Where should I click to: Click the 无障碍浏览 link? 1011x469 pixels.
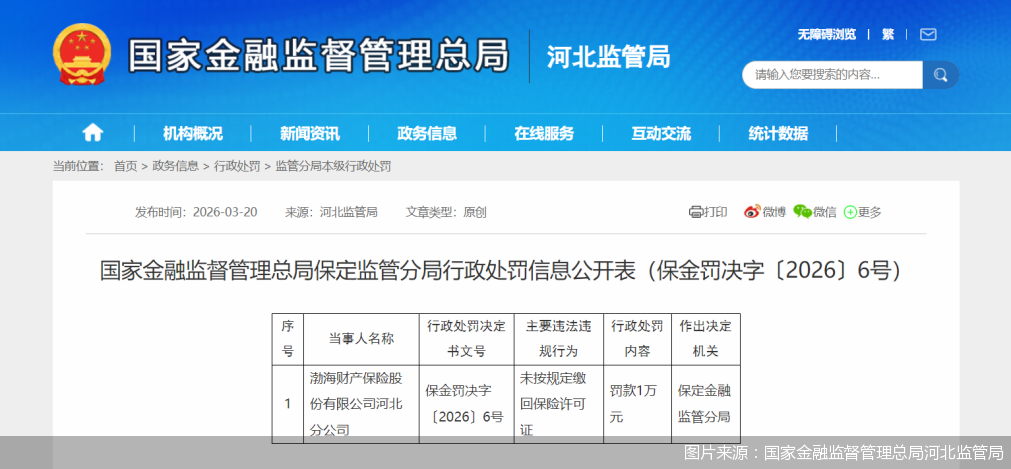827,35
